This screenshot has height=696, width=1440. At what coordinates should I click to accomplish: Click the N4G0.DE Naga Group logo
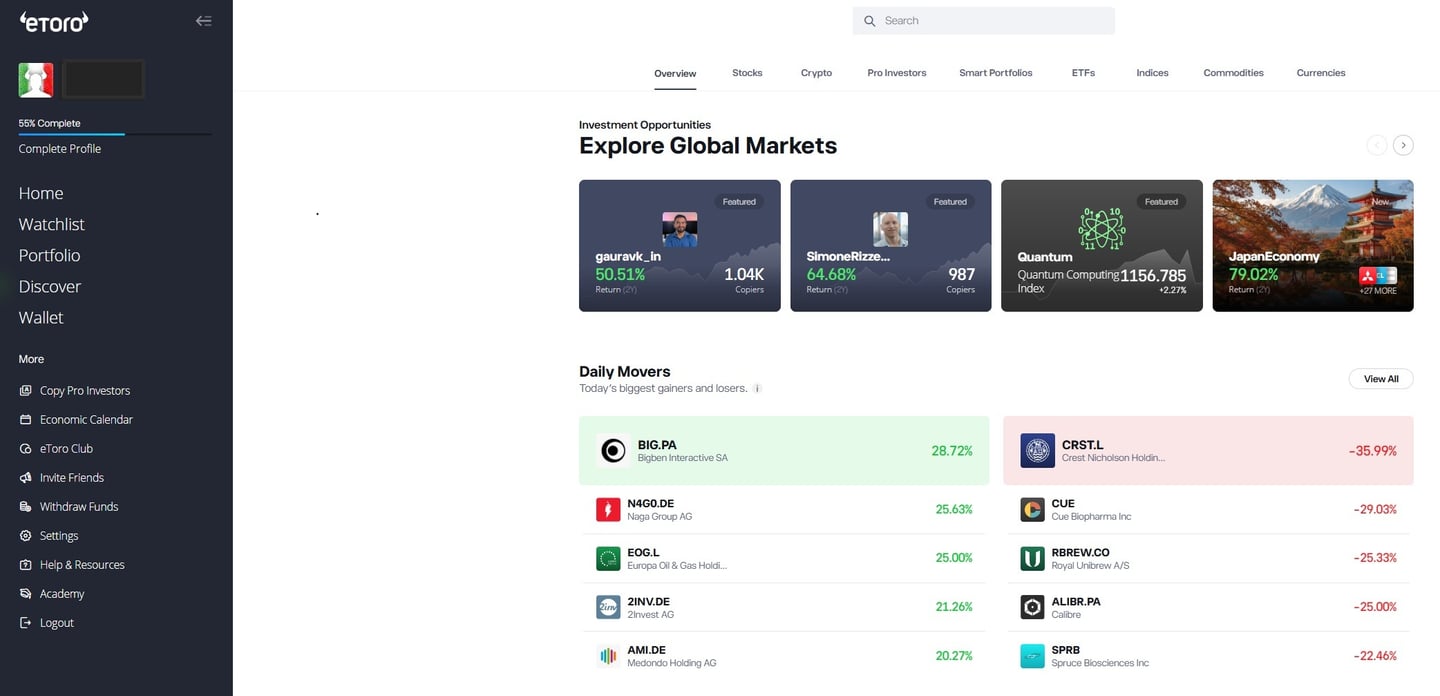pyautogui.click(x=608, y=510)
